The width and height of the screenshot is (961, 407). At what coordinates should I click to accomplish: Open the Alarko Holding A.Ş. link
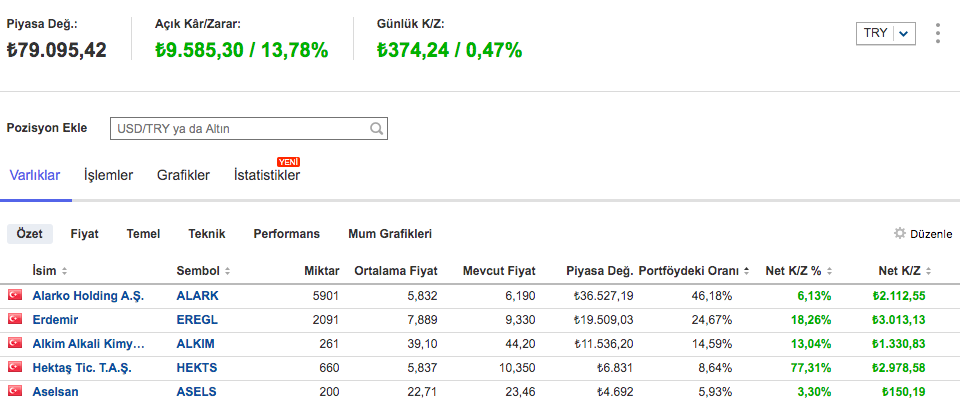coord(88,296)
